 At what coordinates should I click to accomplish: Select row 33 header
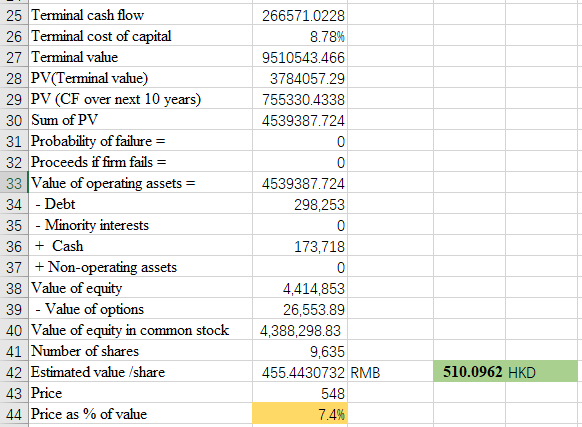[x=14, y=183]
